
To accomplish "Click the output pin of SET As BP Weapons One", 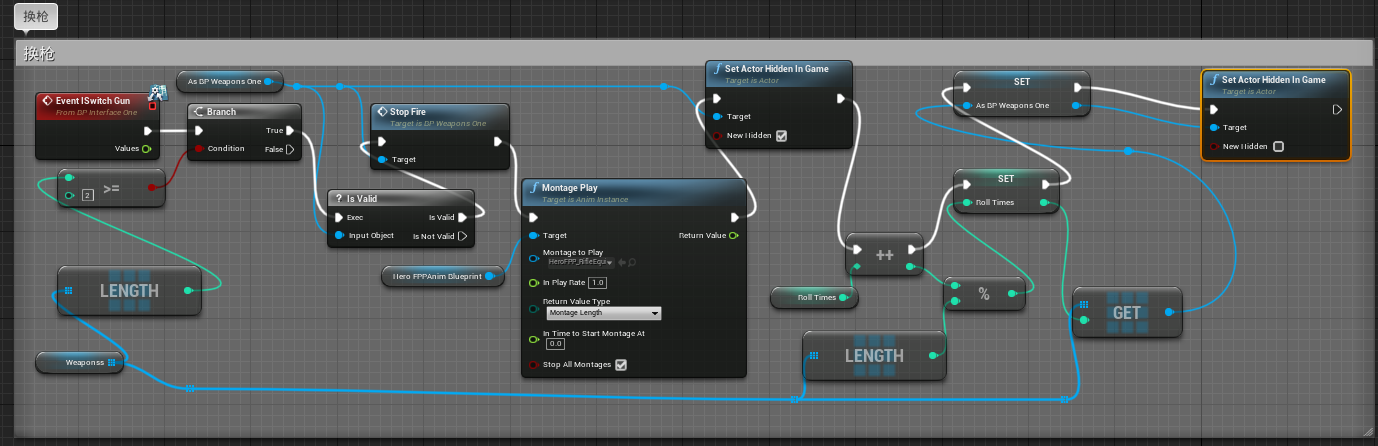I will [1075, 105].
